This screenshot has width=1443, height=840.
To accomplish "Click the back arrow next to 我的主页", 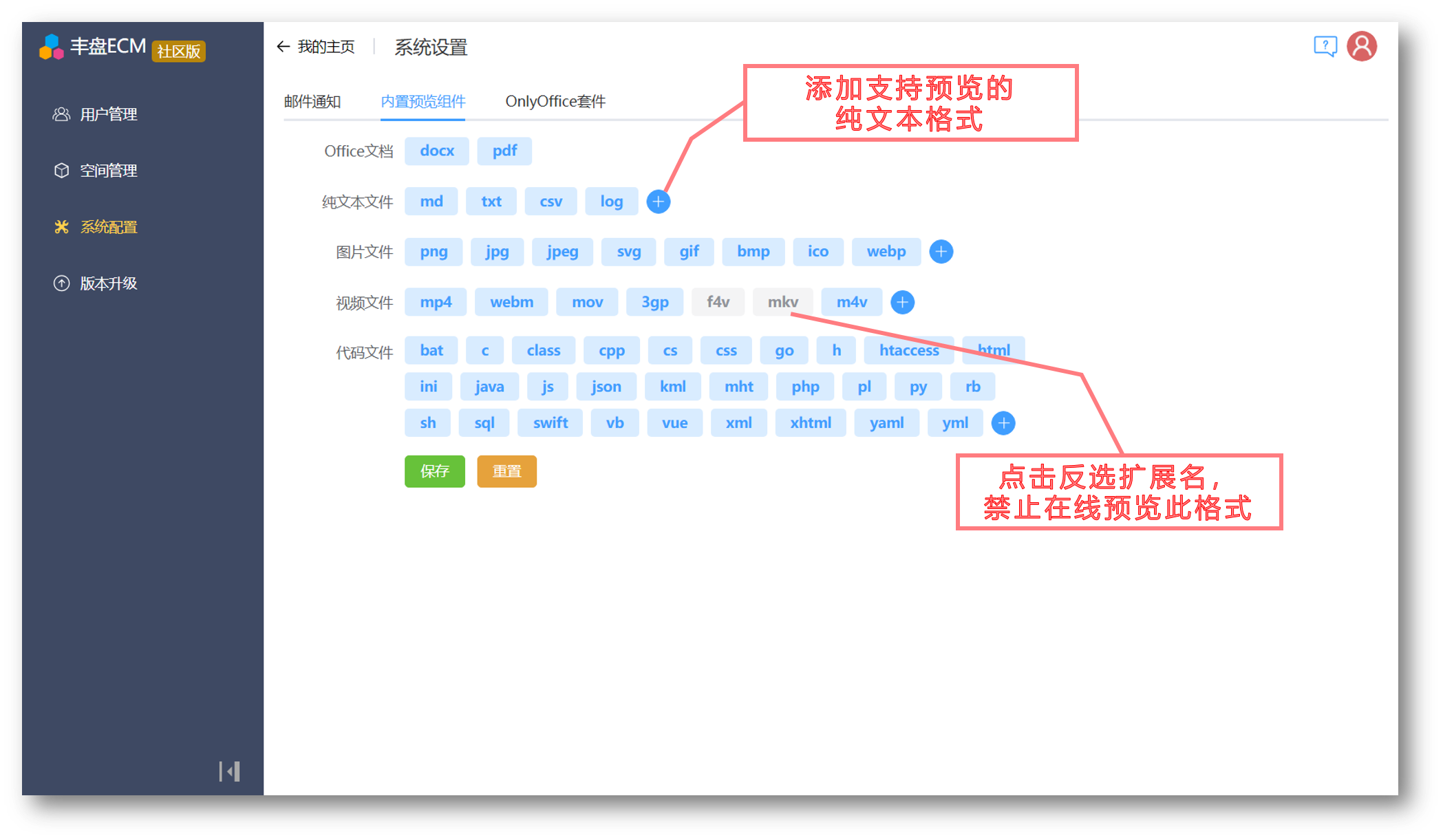I will (x=283, y=47).
